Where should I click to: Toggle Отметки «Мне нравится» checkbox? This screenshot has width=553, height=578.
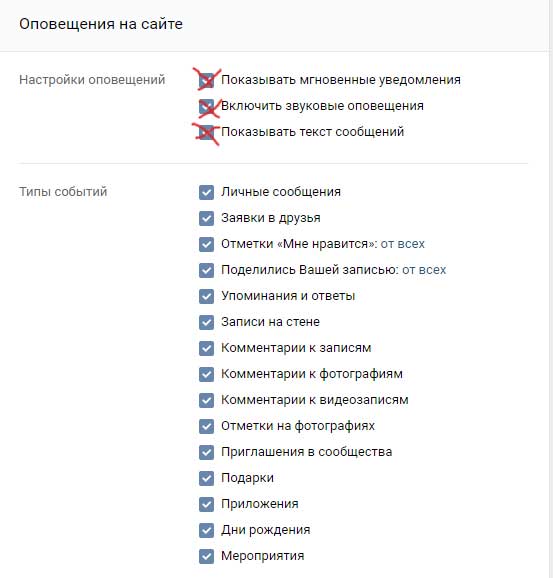(x=206, y=244)
